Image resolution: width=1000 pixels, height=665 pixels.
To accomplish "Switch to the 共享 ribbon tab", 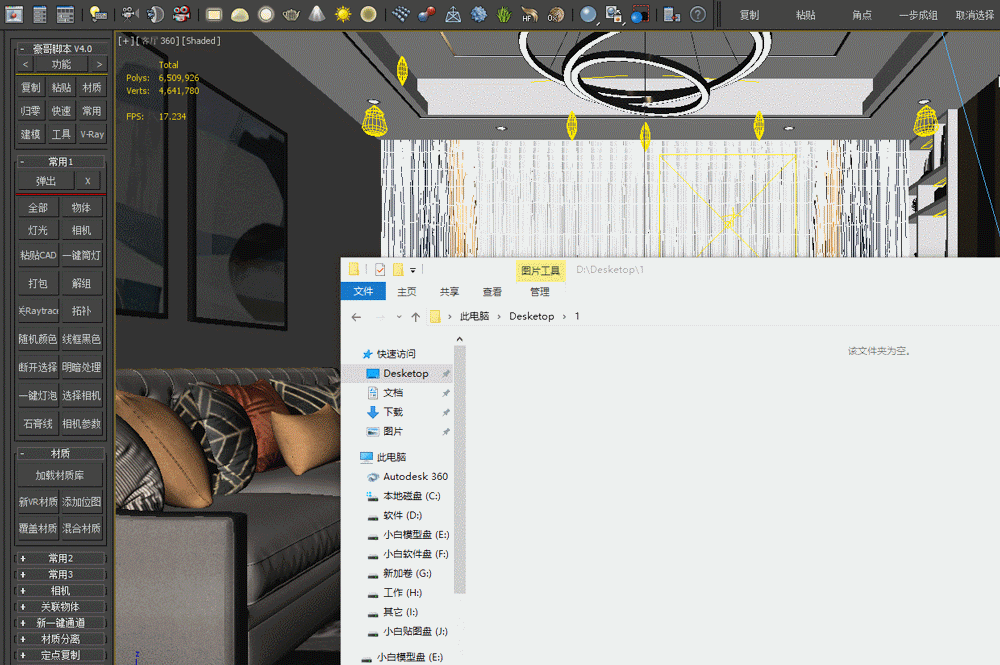I will pyautogui.click(x=450, y=291).
